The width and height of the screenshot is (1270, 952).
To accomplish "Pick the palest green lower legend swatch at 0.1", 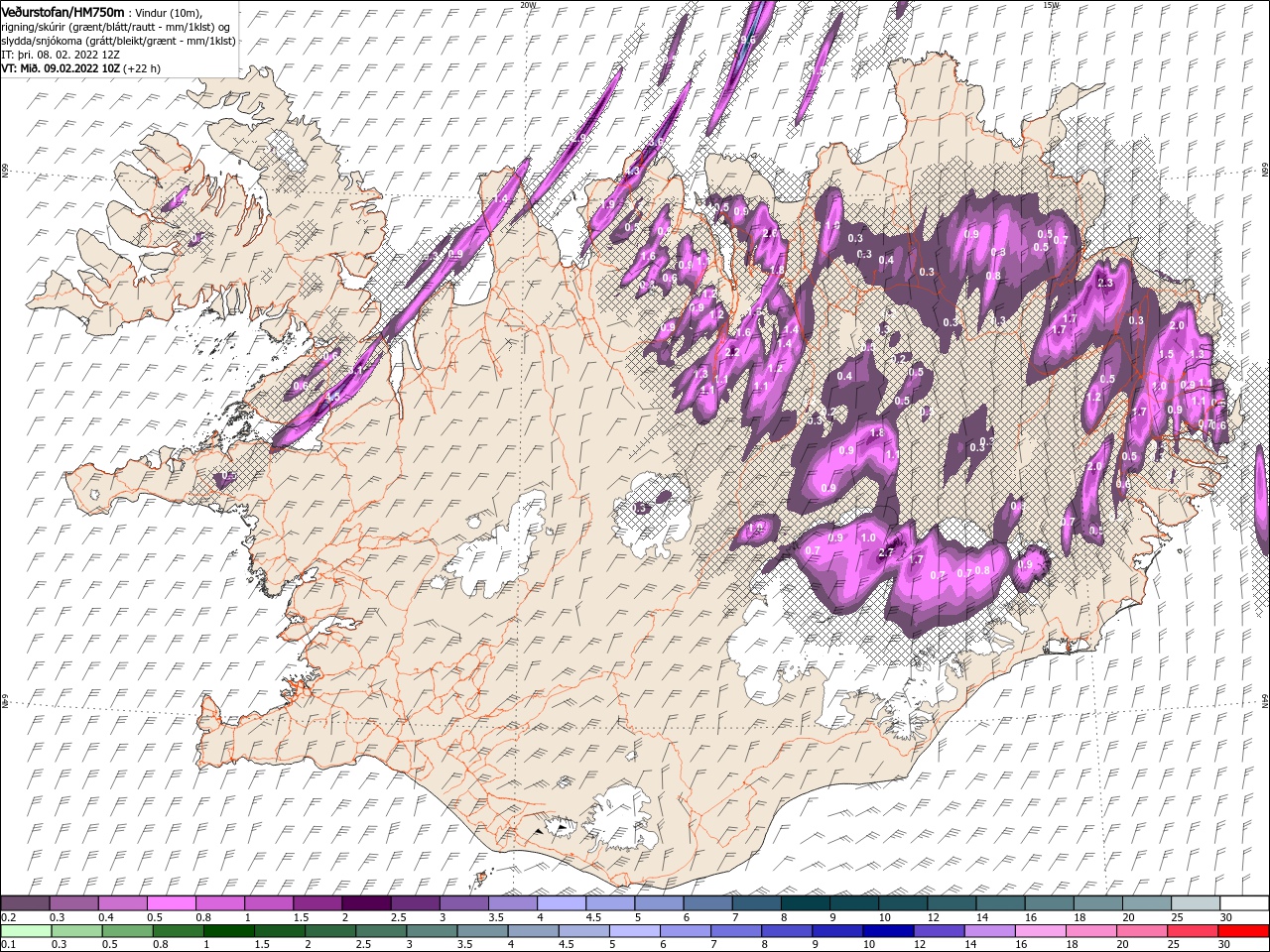I will click(x=27, y=931).
